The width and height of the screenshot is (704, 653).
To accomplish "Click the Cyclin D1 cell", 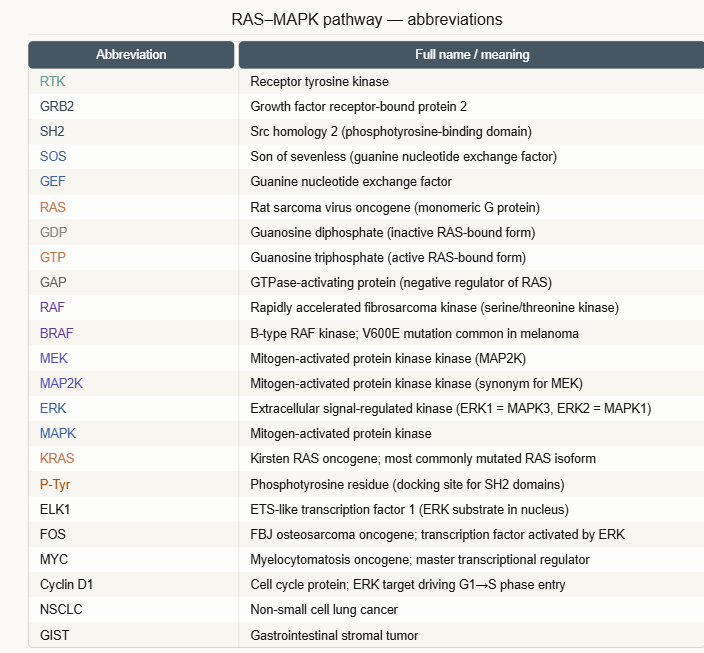I will (67, 584).
